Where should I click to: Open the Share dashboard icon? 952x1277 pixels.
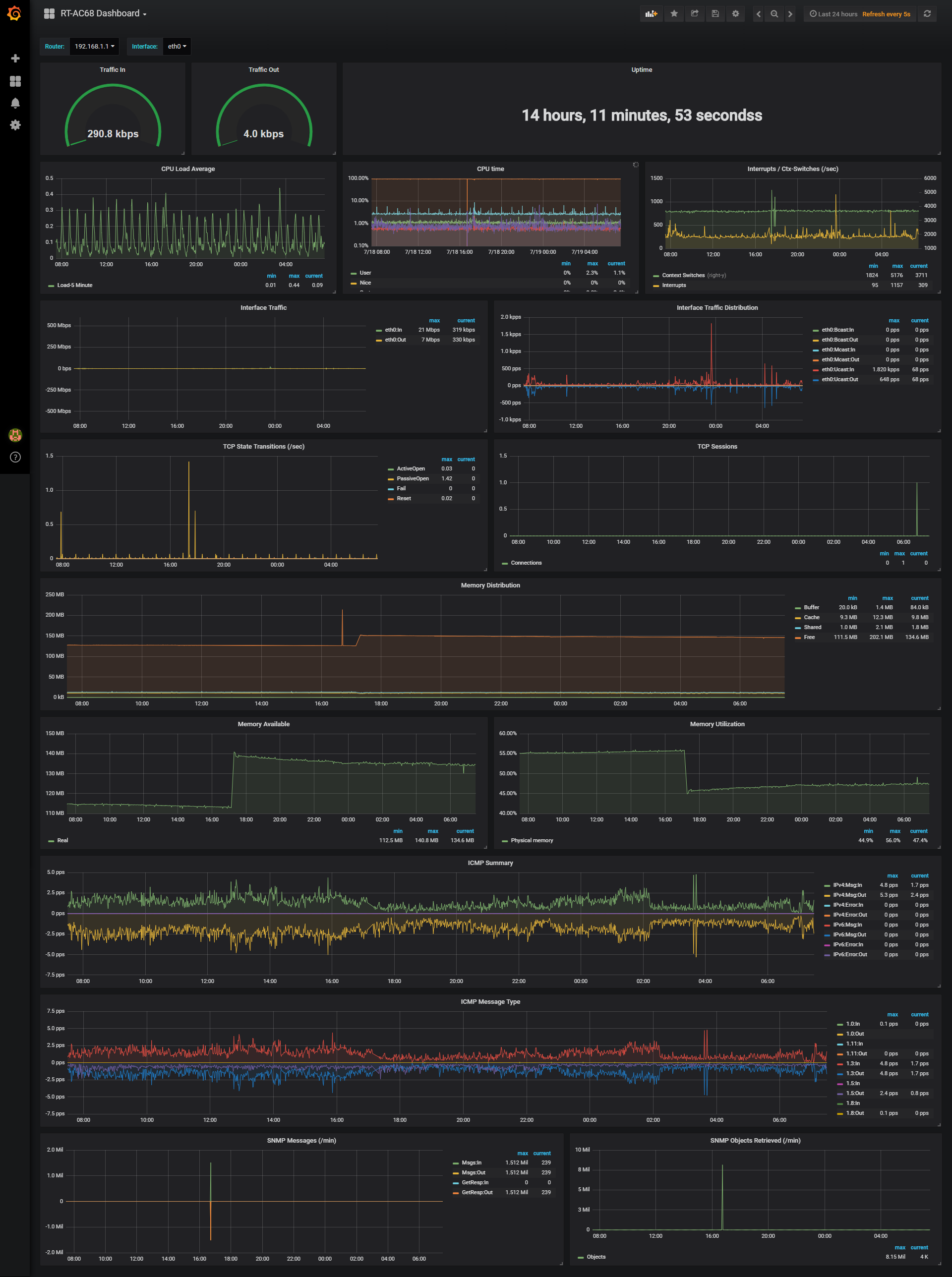coord(694,14)
